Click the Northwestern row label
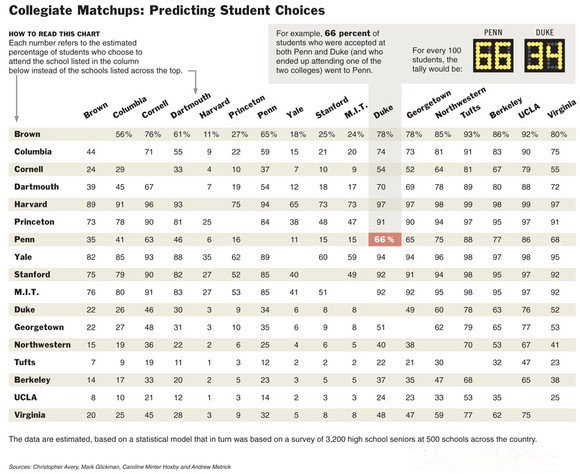Screen dimensions: 580x474 pos(43,345)
